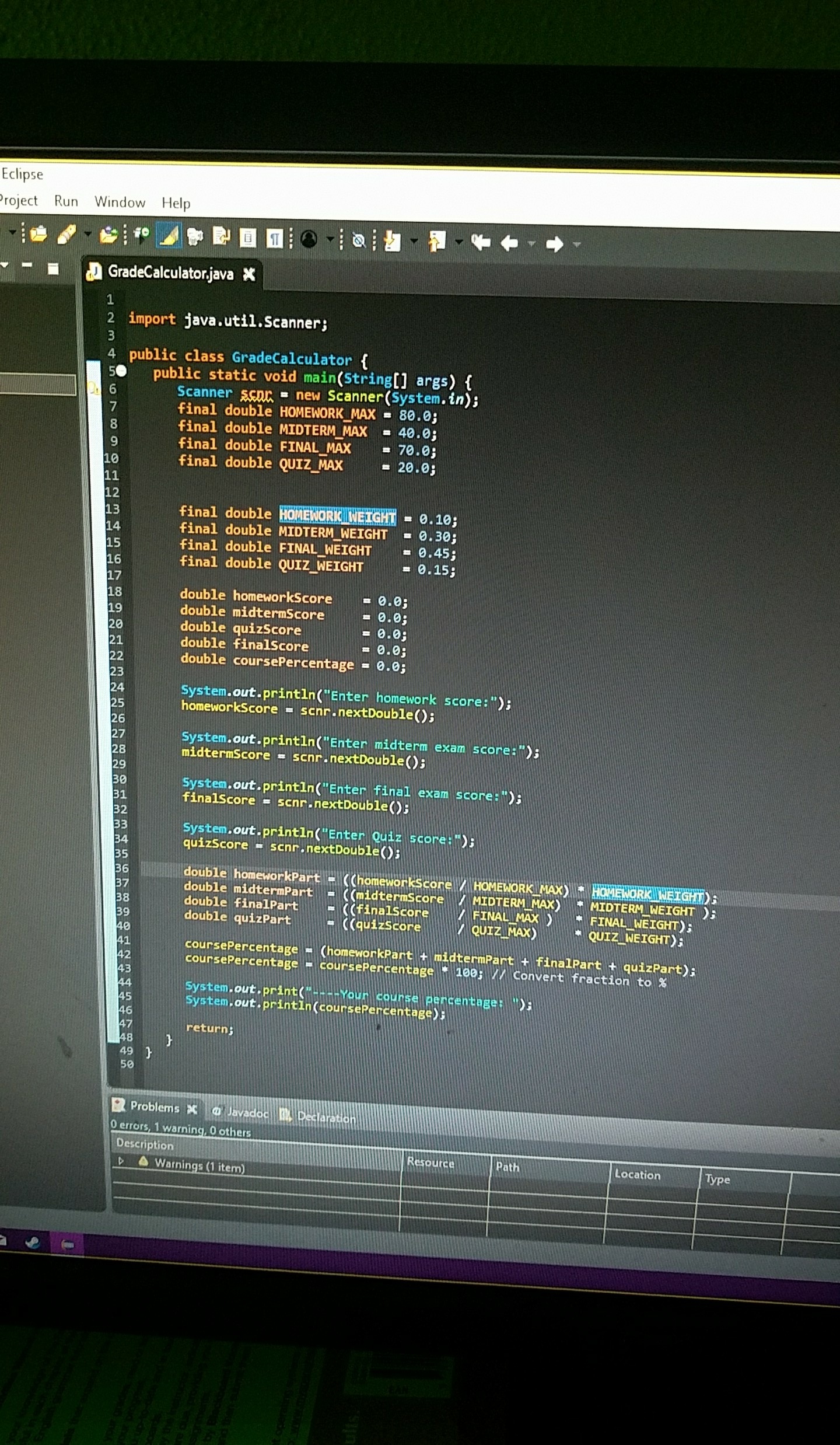Click the Next Annotation icon
The width and height of the screenshot is (840, 1445).
click(x=393, y=240)
